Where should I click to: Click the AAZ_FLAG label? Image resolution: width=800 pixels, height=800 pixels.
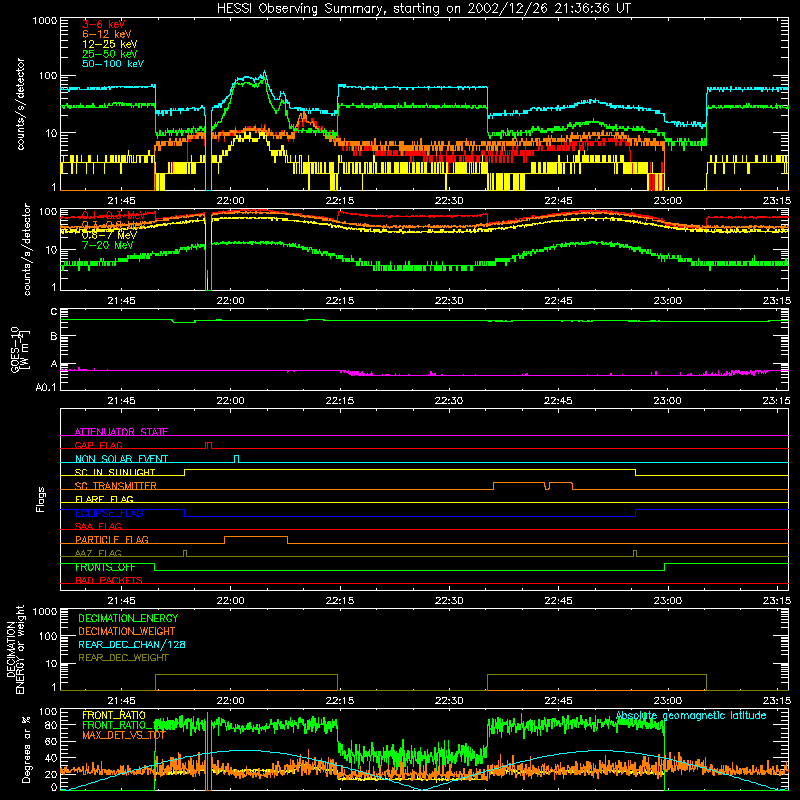tap(98, 553)
